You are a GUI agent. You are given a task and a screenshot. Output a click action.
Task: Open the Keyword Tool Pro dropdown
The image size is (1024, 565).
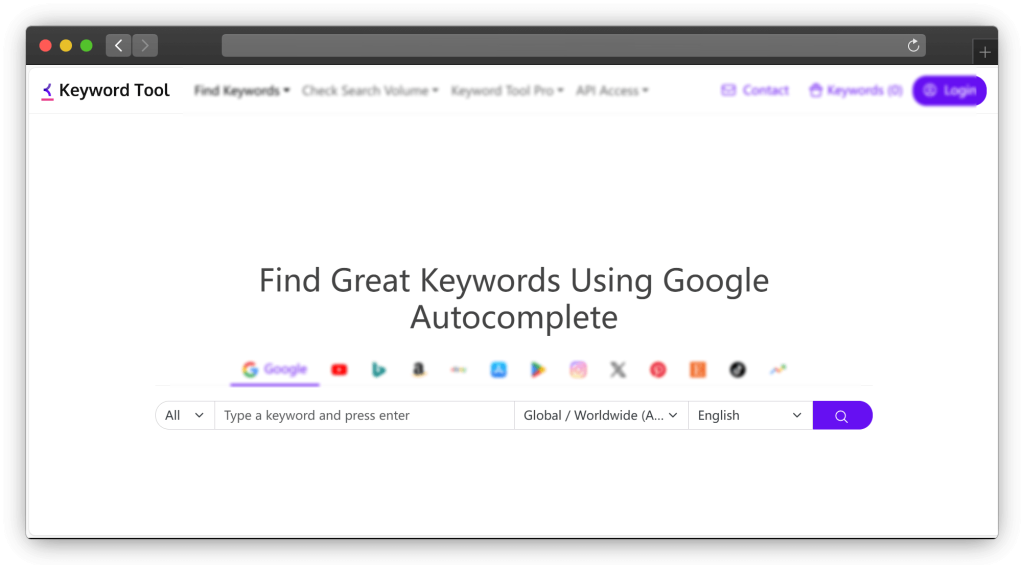tap(507, 91)
